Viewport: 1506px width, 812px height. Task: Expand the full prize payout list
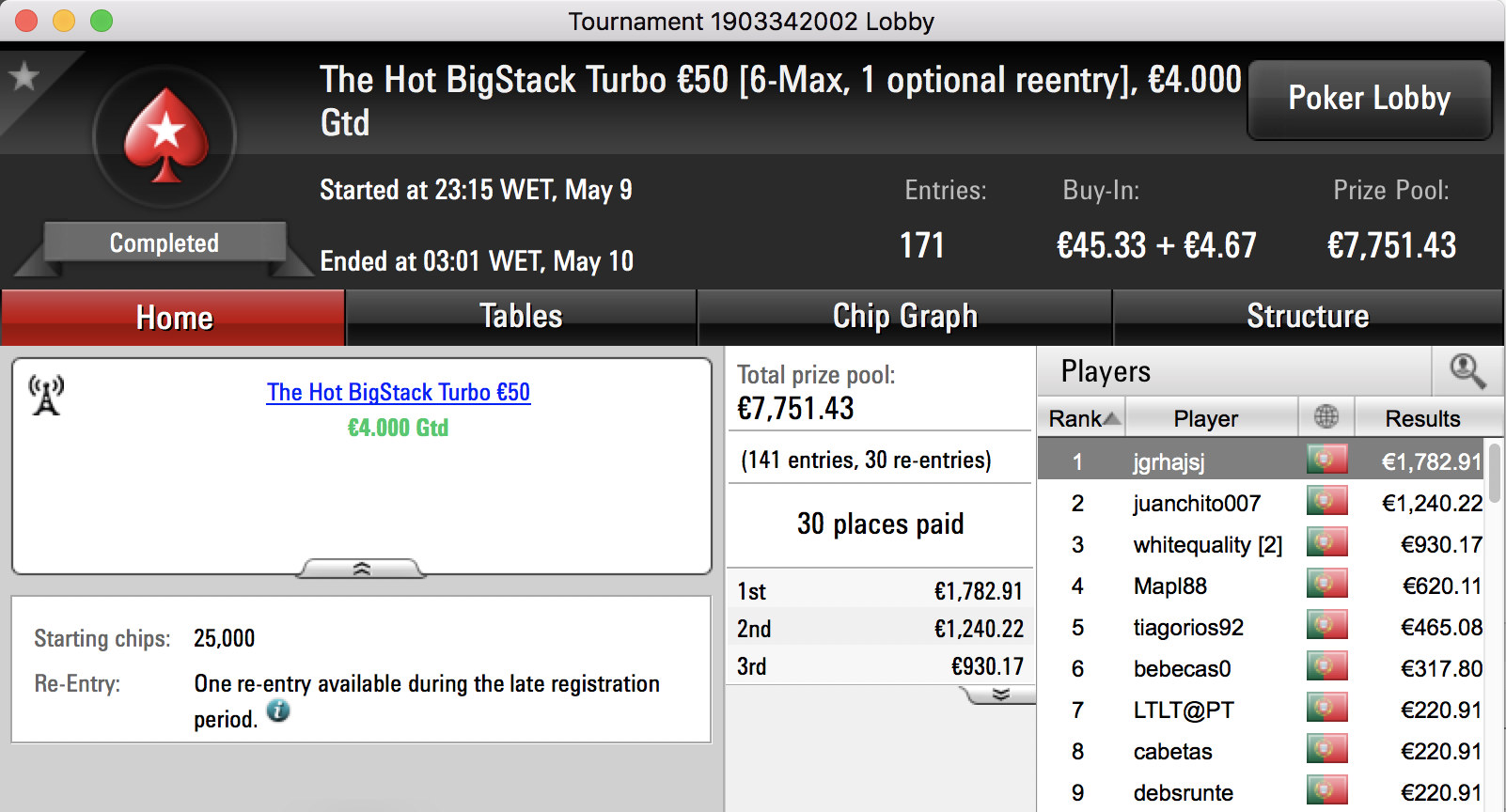tap(1000, 695)
